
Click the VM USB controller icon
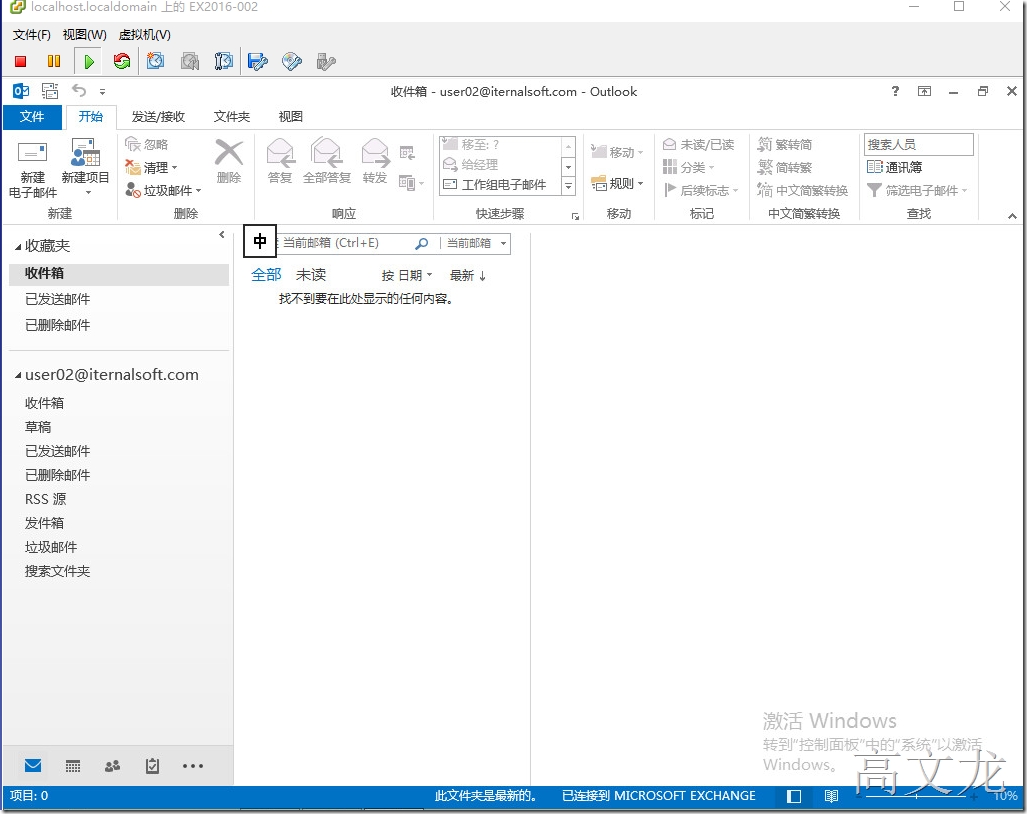tap(326, 62)
